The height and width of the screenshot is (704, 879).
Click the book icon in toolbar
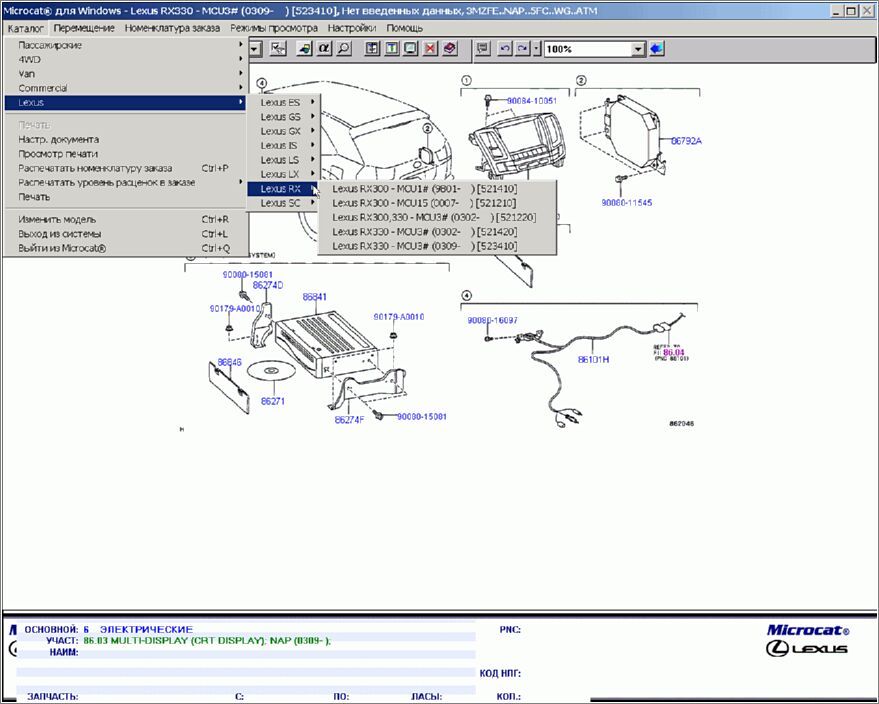(450, 48)
